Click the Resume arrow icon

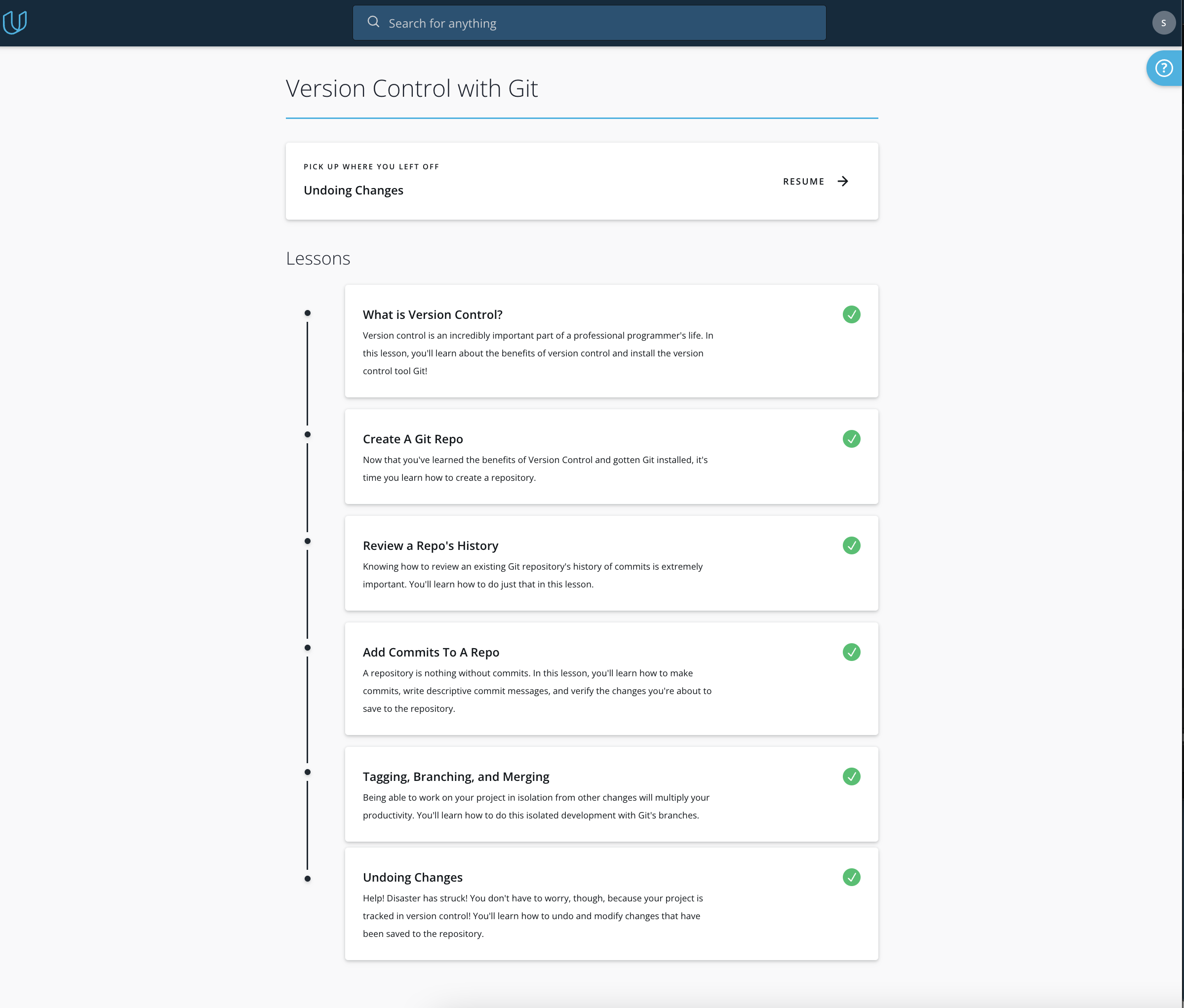[x=843, y=181]
